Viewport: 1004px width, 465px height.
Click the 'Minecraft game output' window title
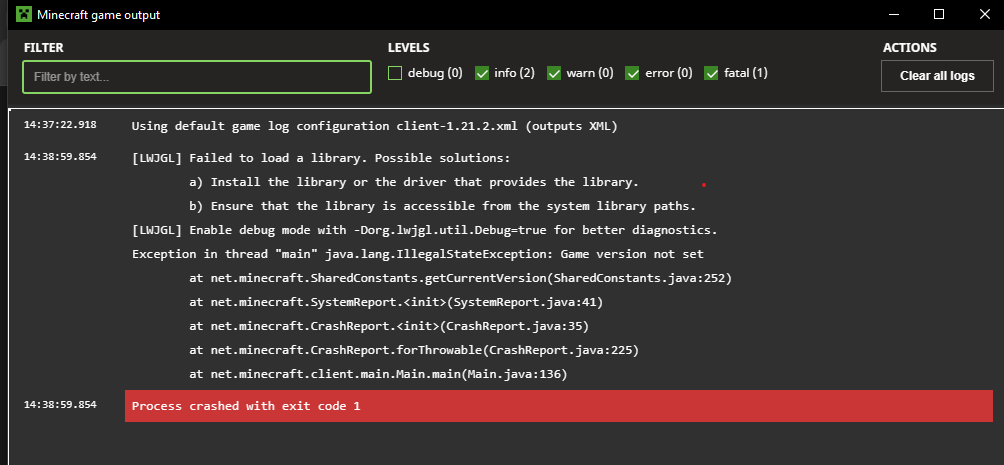[99, 15]
